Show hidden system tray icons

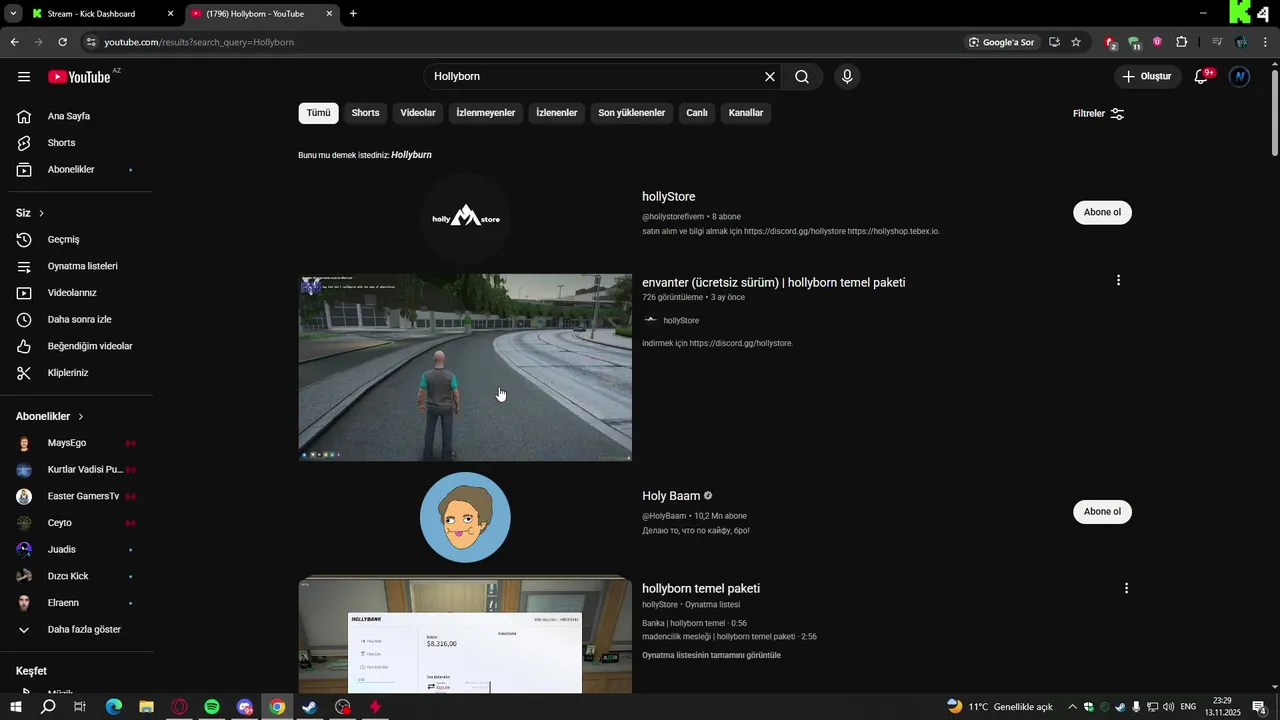coord(1072,707)
